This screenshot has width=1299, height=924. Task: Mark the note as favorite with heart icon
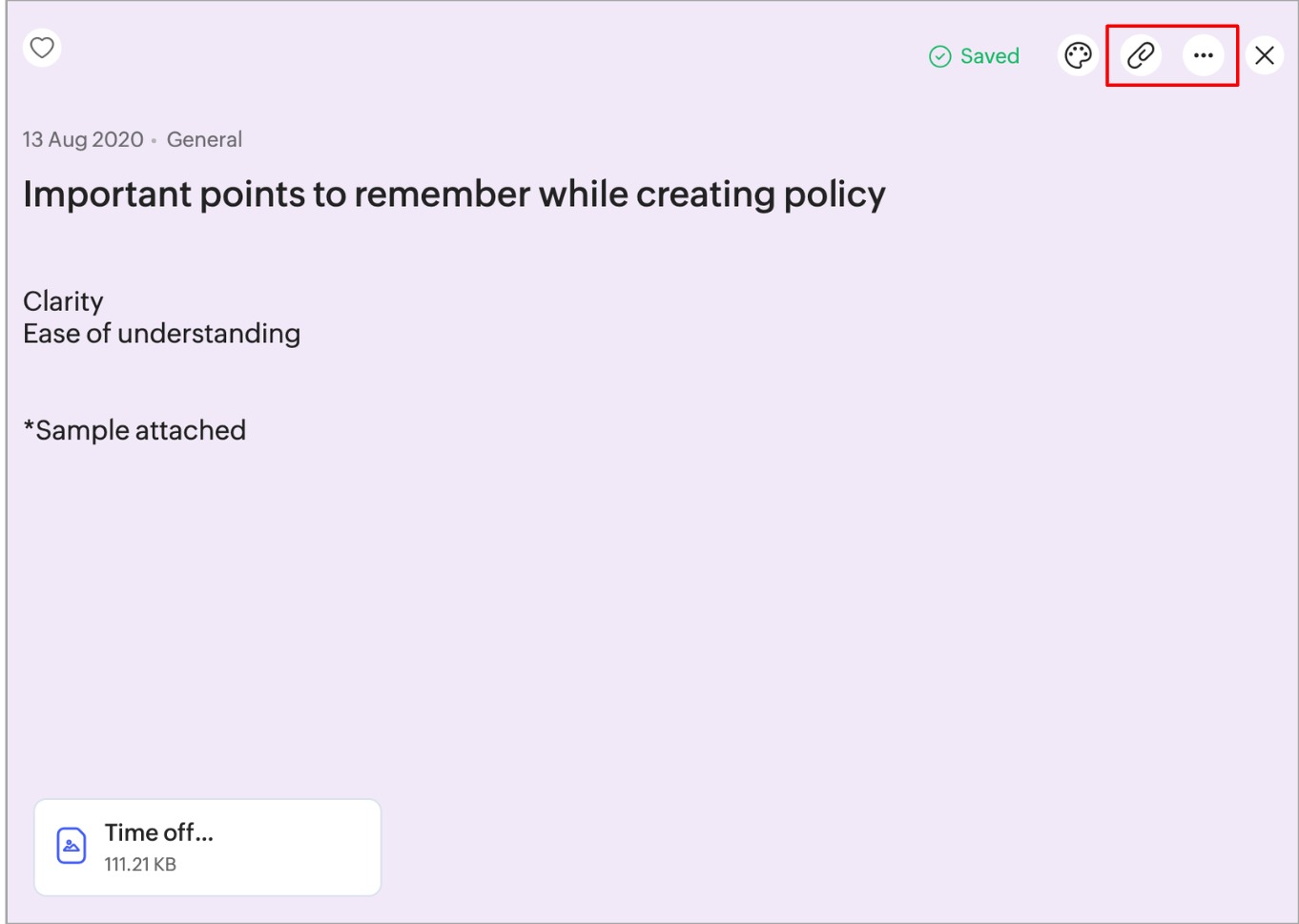pos(42,48)
